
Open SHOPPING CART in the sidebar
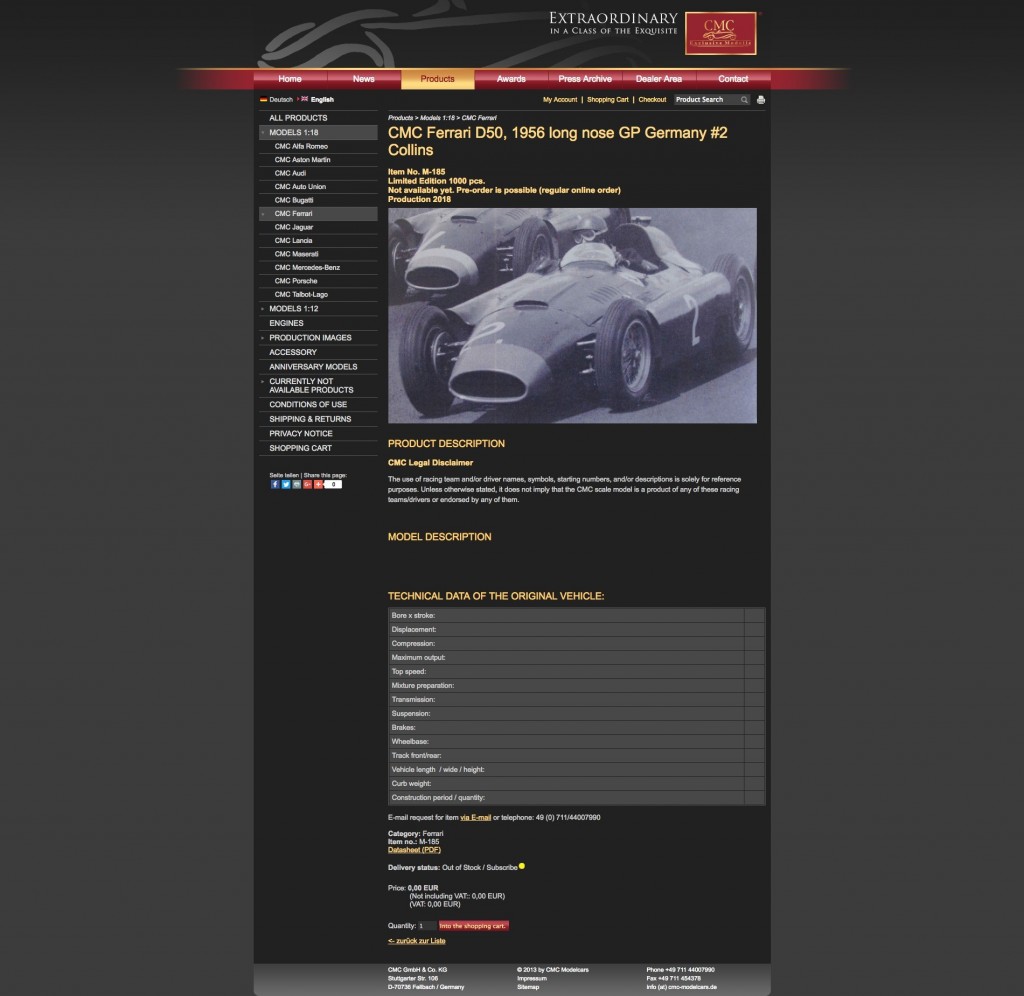318,448
